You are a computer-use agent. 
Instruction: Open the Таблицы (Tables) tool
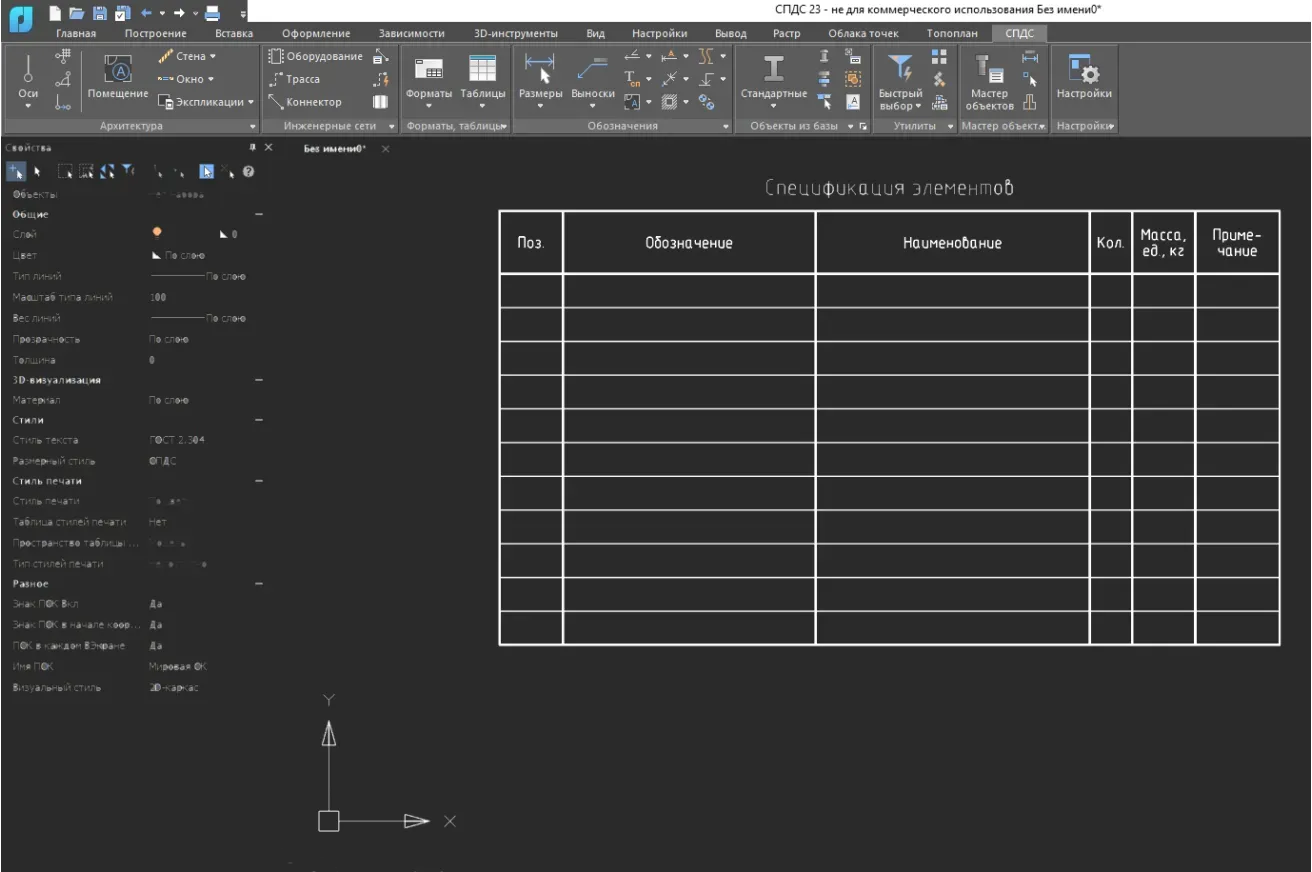click(x=482, y=70)
